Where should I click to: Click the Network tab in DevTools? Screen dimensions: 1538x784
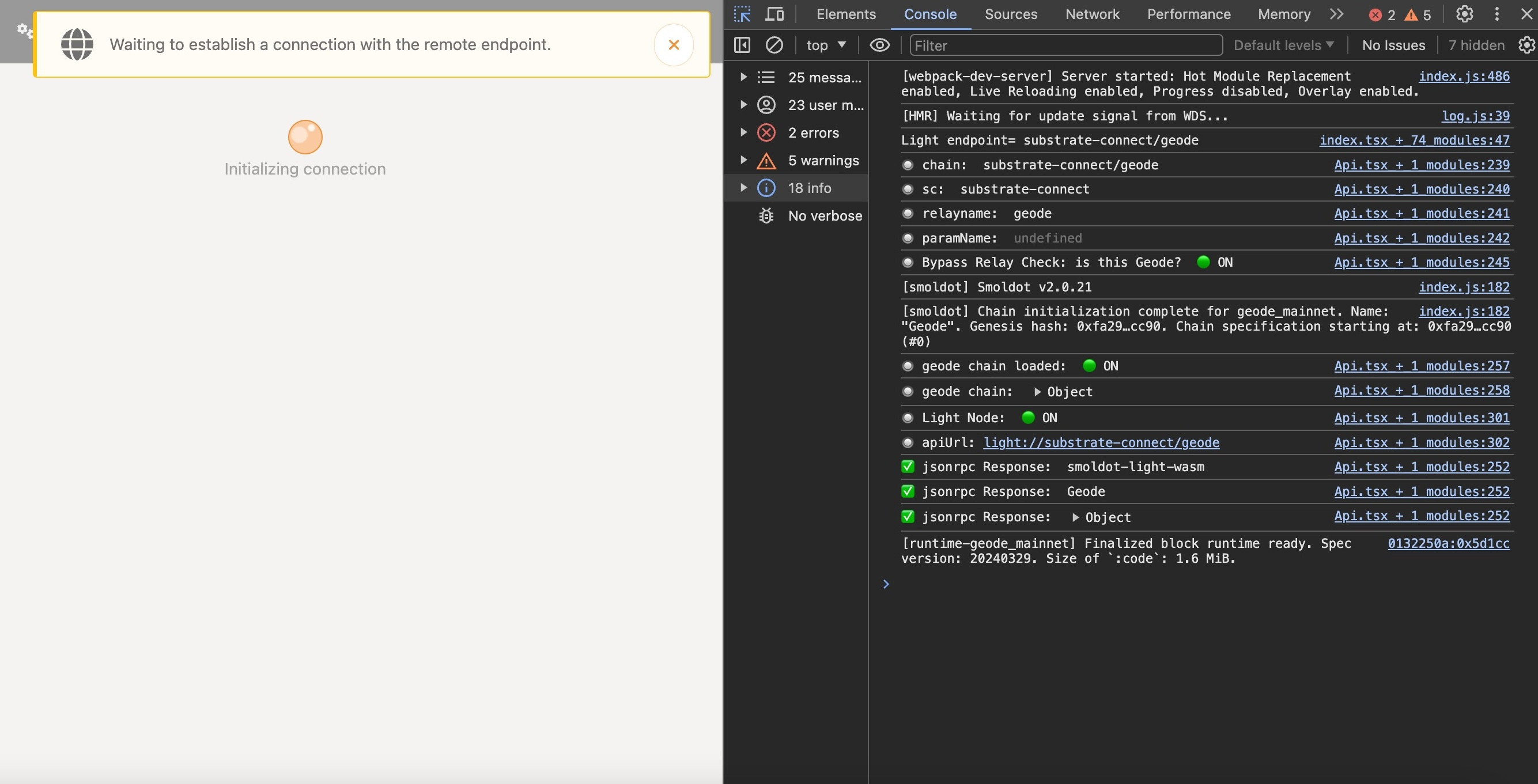click(x=1092, y=14)
